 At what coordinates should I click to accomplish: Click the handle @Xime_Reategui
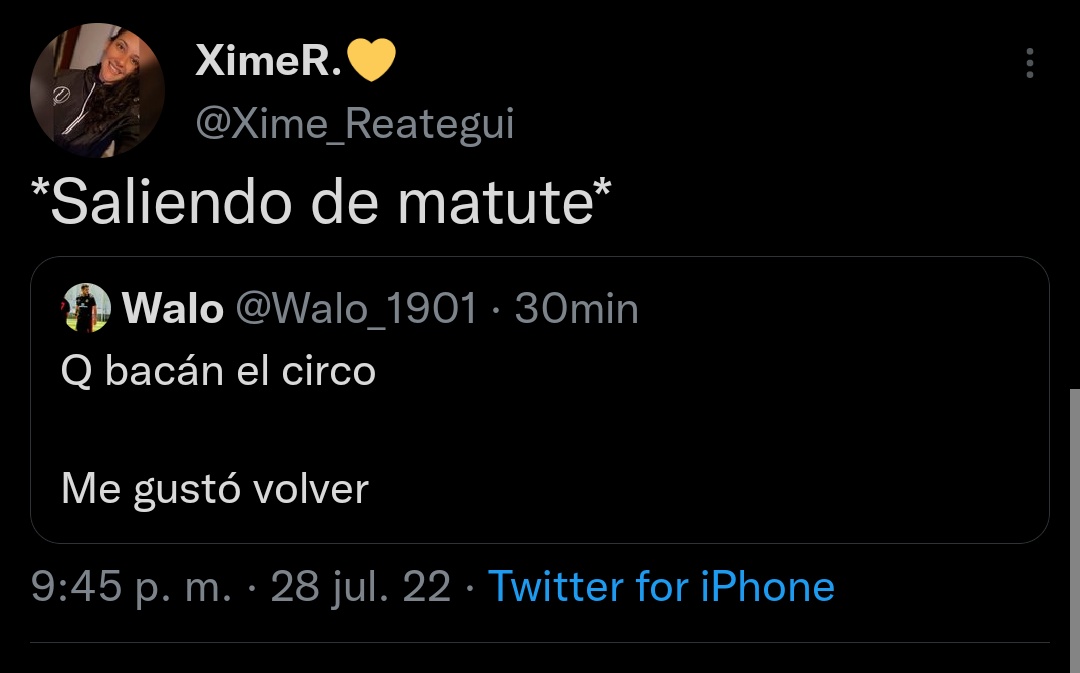click(x=354, y=123)
